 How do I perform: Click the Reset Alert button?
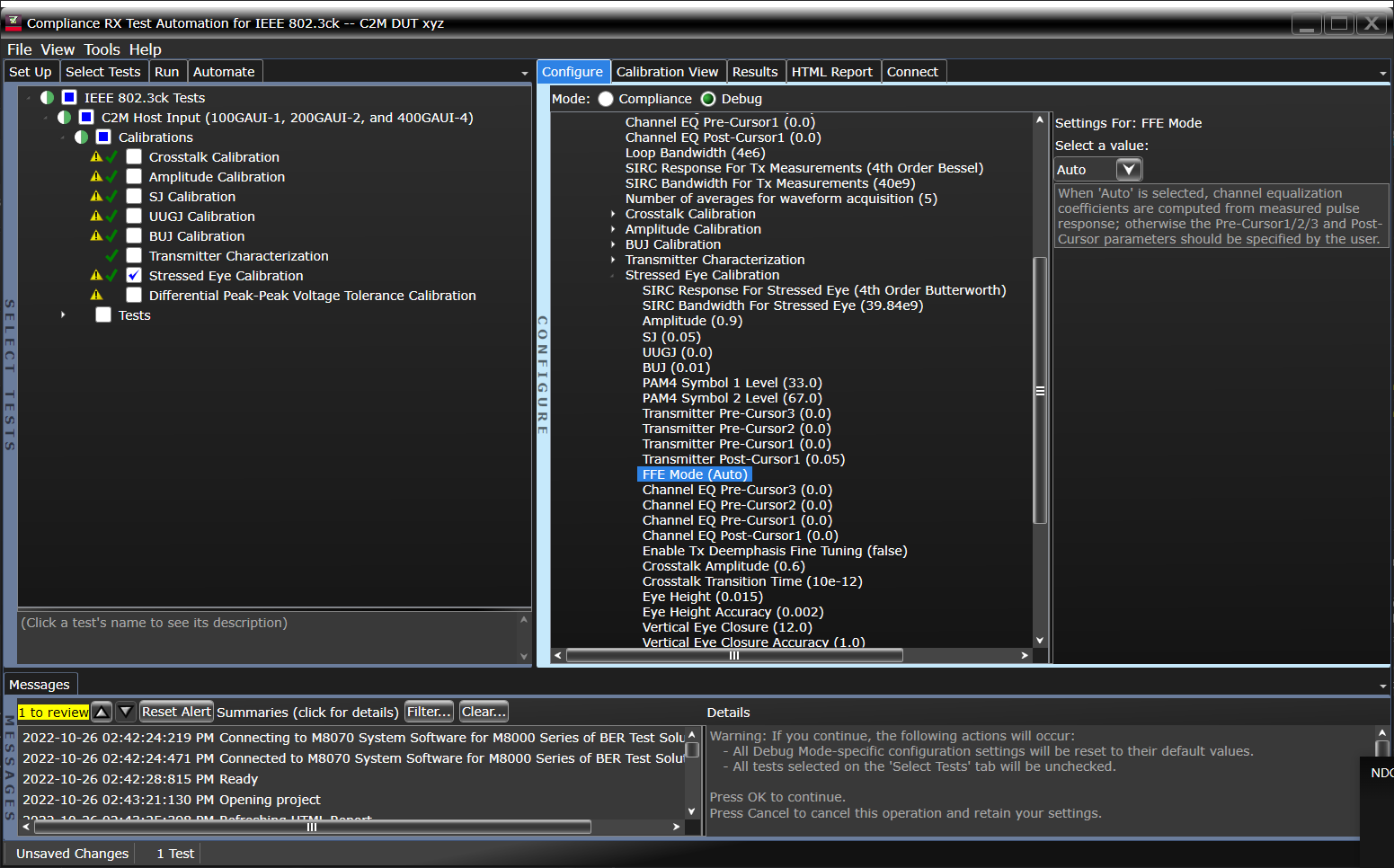(176, 712)
